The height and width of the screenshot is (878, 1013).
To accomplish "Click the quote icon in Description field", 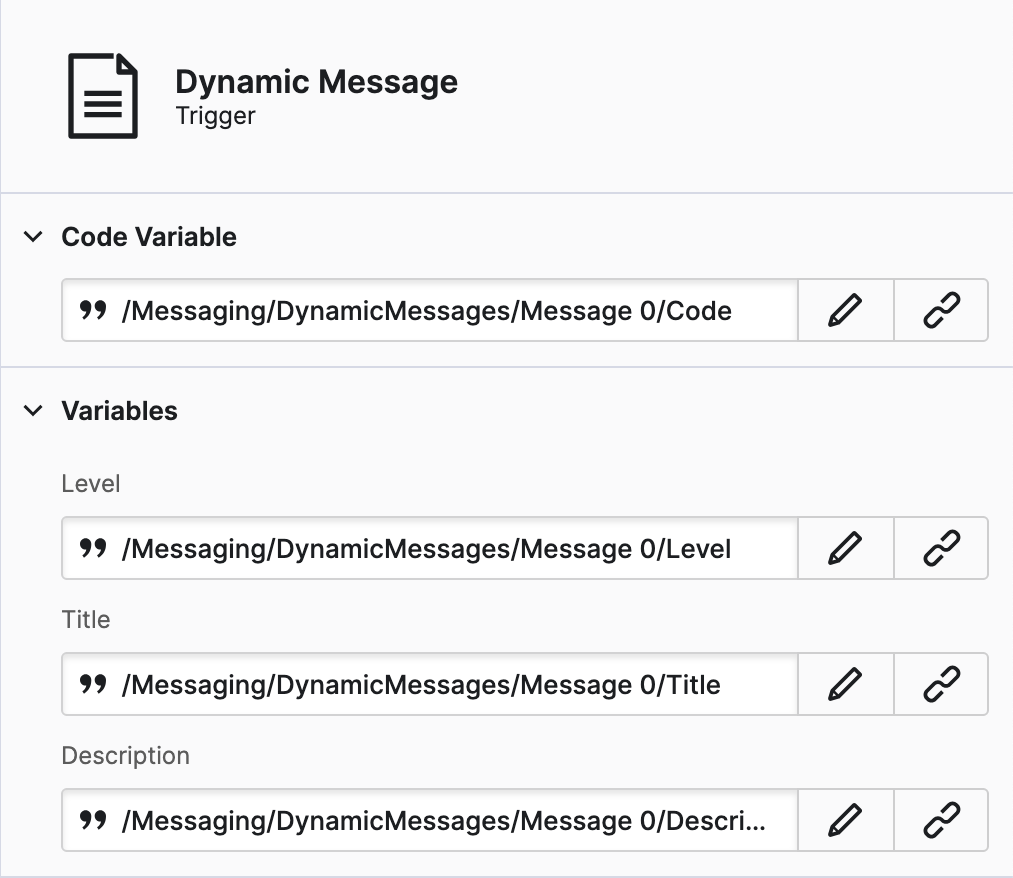I will [93, 821].
